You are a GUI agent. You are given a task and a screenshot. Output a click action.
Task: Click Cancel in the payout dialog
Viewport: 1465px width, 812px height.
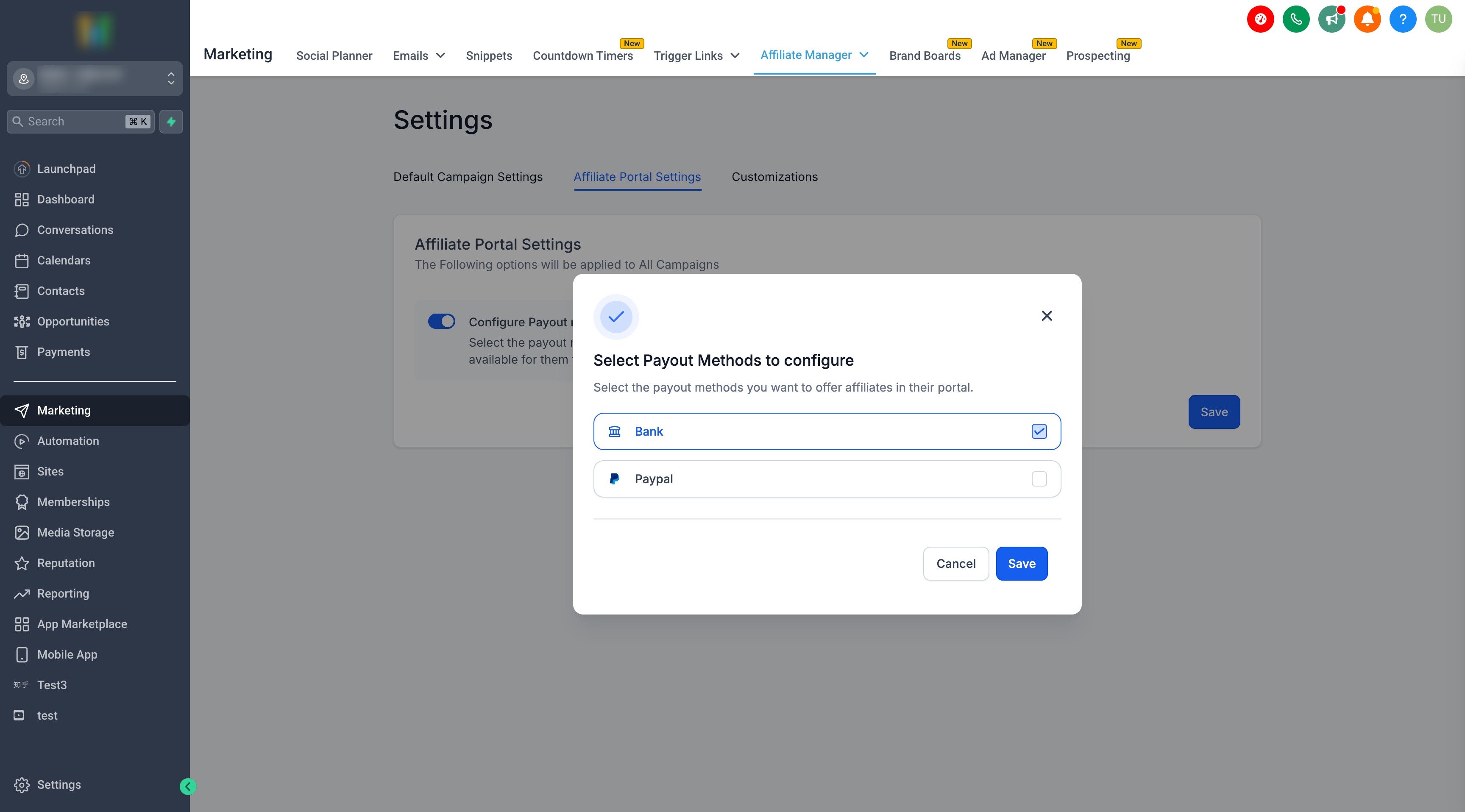(x=955, y=564)
